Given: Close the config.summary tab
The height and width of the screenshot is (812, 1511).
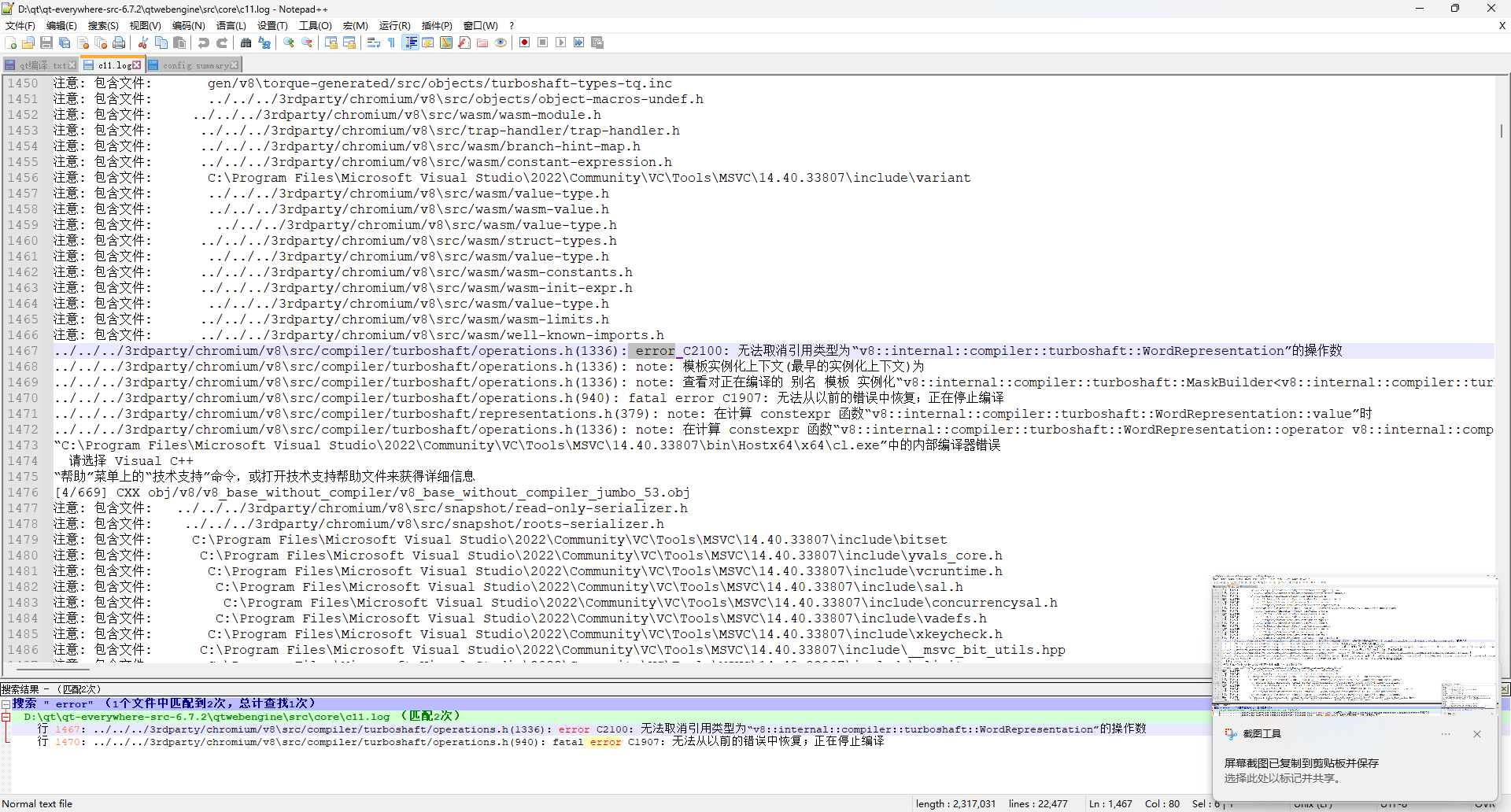Looking at the screenshot, I should coord(234,65).
